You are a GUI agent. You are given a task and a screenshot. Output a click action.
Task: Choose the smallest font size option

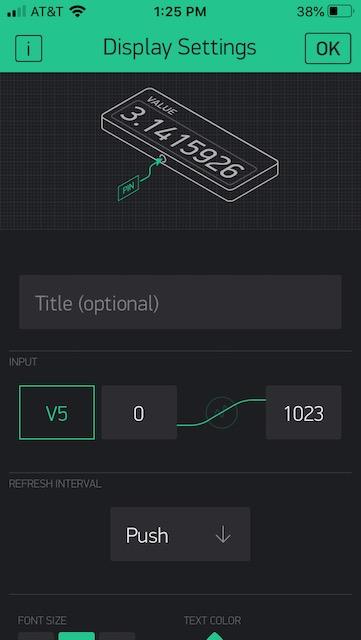tap(36, 636)
